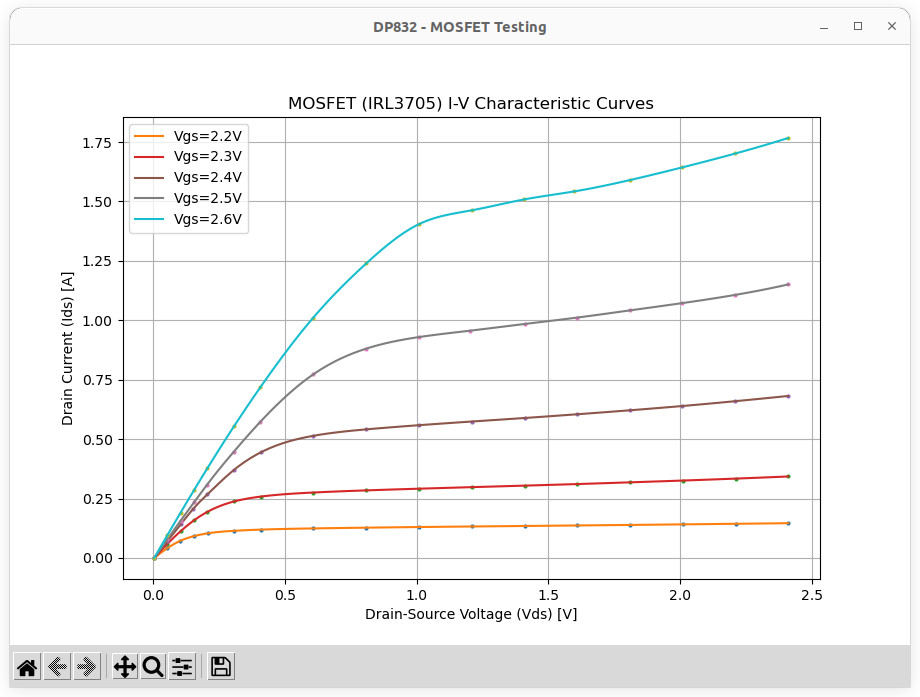
Task: Select the Pan axes tool
Action: (x=124, y=667)
